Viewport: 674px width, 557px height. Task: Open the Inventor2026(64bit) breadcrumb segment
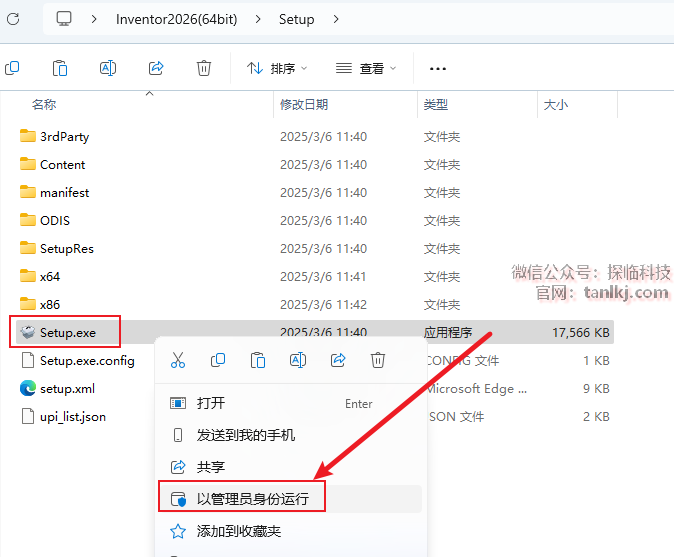(176, 19)
